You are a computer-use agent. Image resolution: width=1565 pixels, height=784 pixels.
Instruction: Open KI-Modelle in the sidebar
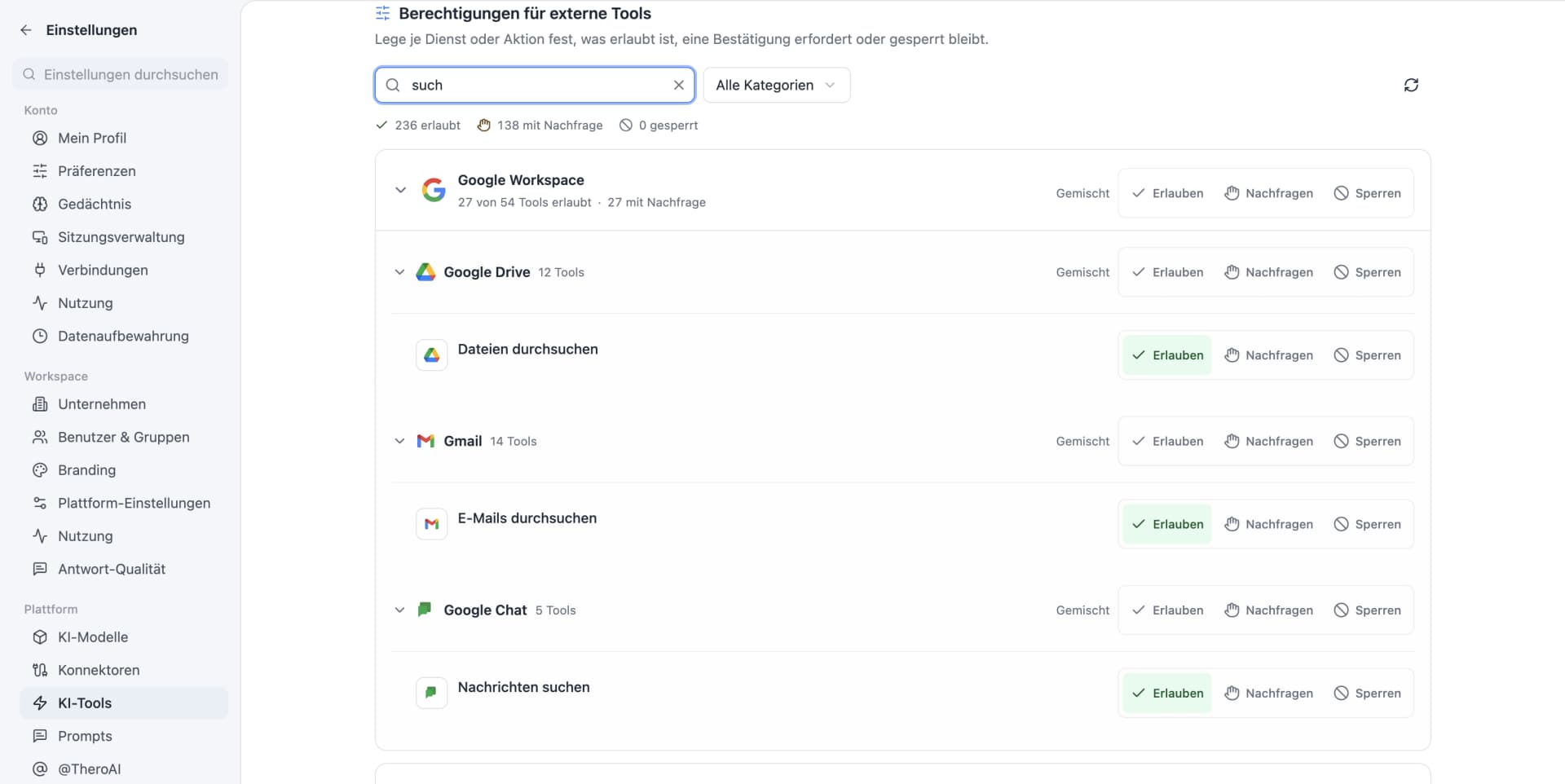click(x=124, y=637)
